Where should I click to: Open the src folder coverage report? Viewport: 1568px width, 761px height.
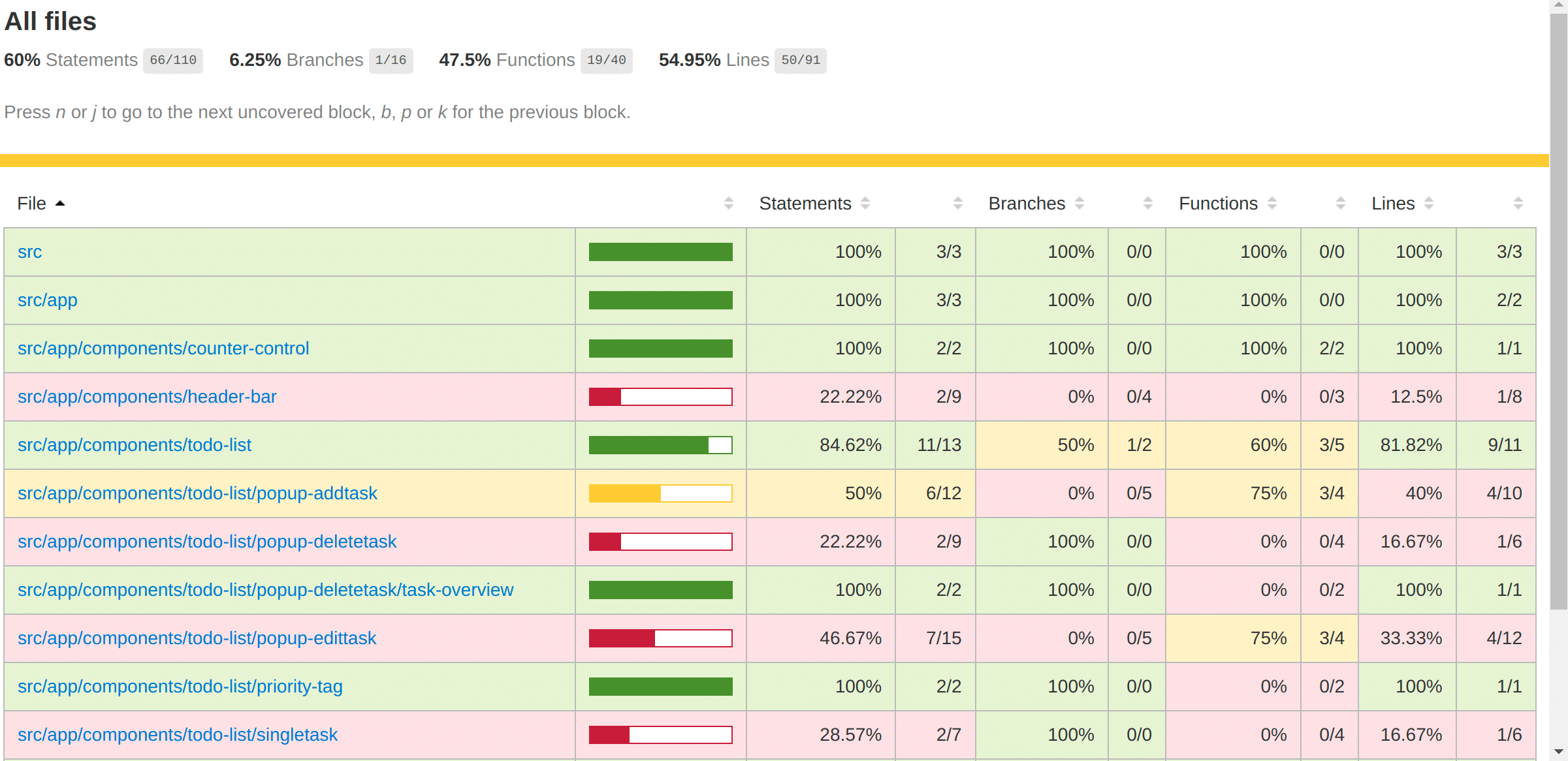pyautogui.click(x=29, y=252)
